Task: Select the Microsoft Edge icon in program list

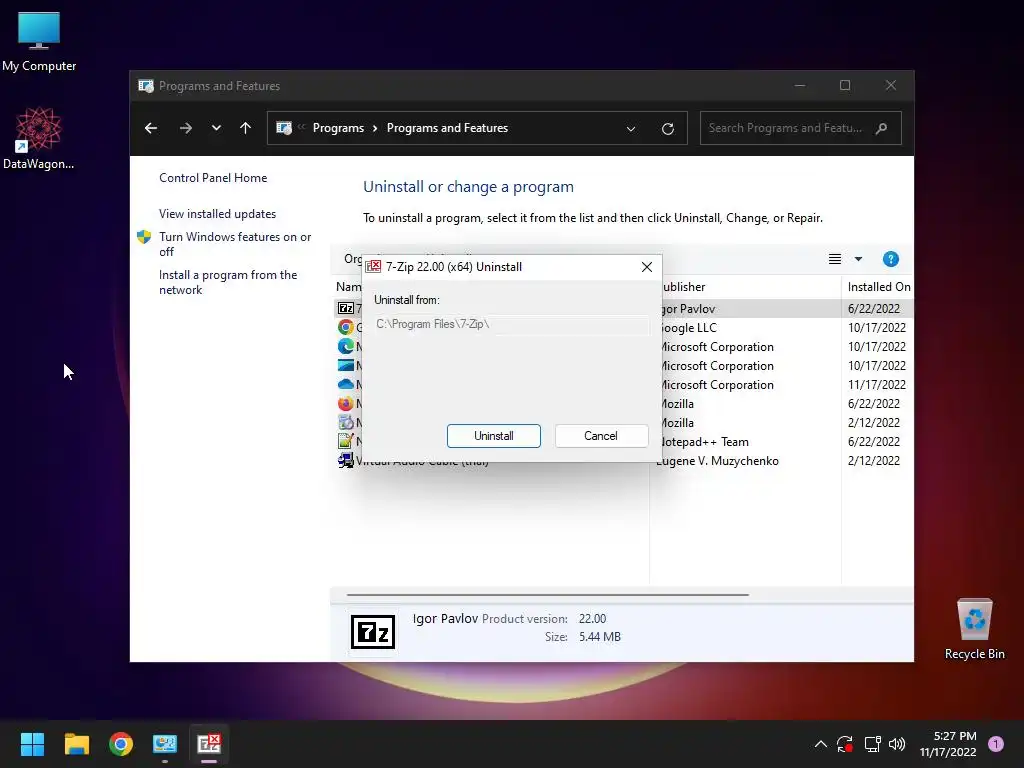Action: pos(346,346)
